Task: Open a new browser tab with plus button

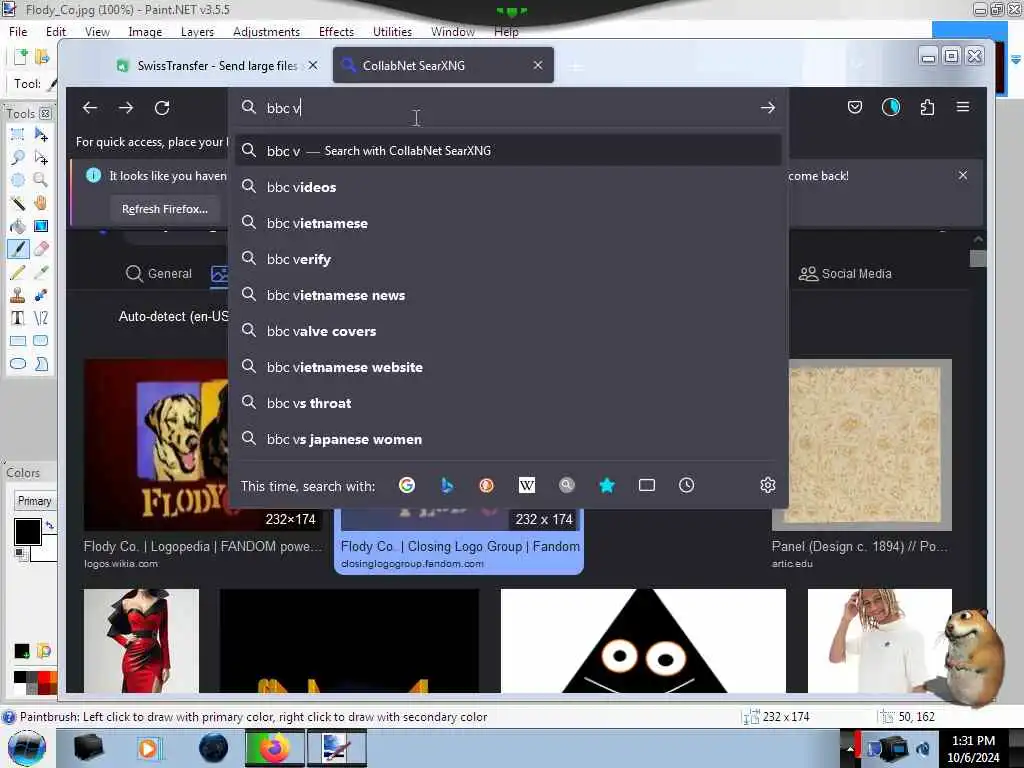Action: pyautogui.click(x=576, y=66)
